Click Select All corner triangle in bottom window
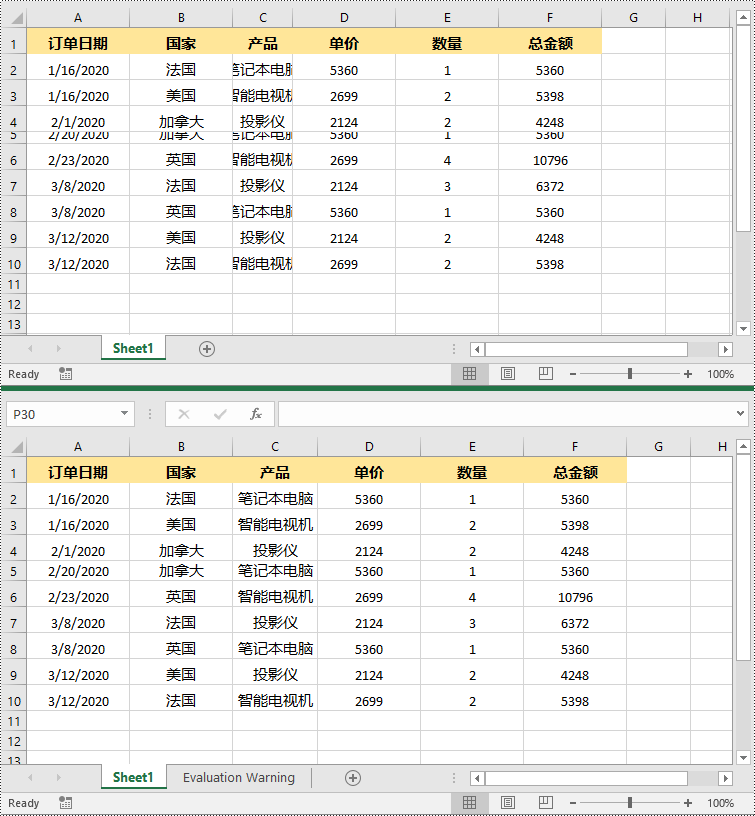Viewport: 755px width, 816px height. point(17,447)
